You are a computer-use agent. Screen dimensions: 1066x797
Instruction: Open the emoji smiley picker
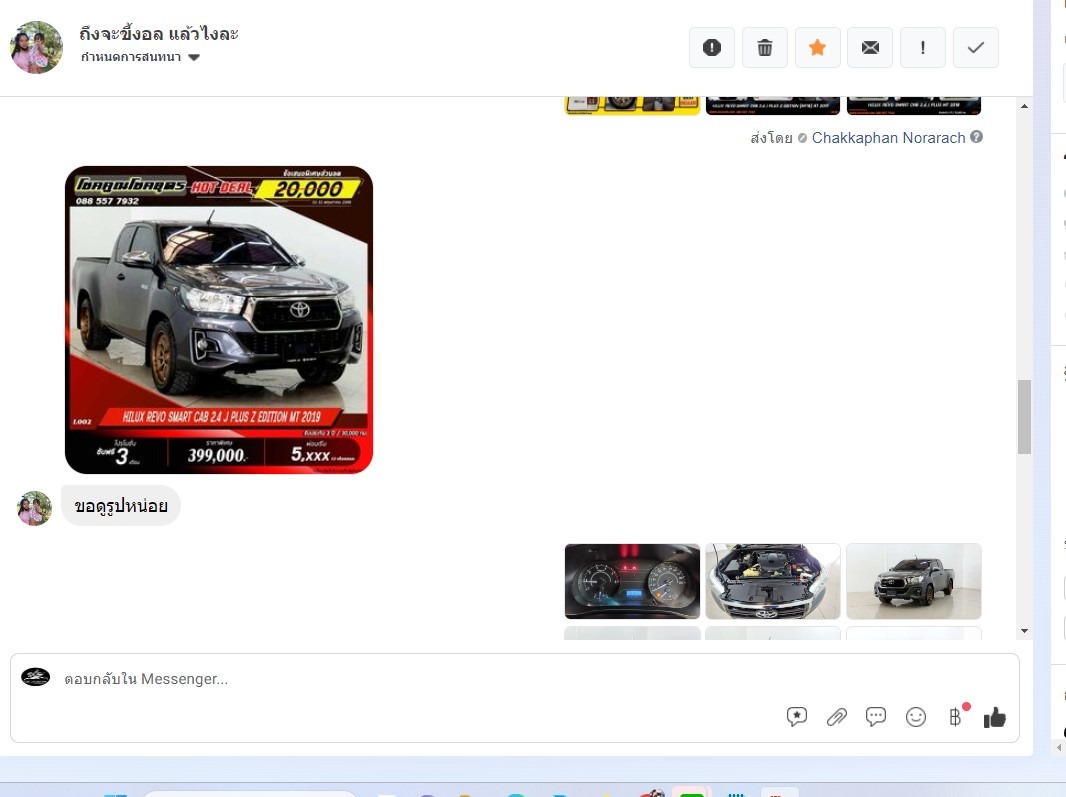click(x=916, y=717)
